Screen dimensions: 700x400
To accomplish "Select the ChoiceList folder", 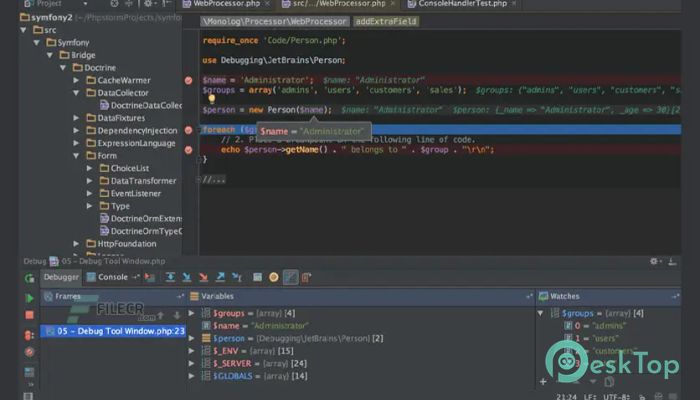I will coord(124,168).
